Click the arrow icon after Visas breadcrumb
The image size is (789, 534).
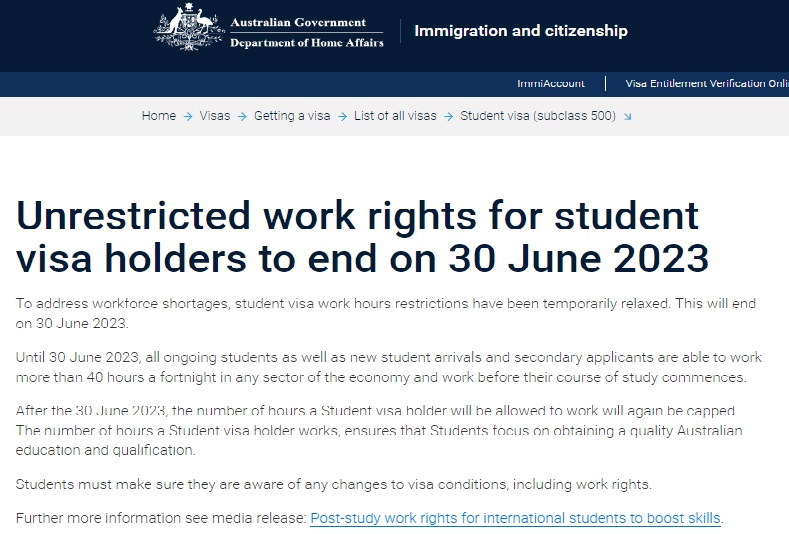242,117
